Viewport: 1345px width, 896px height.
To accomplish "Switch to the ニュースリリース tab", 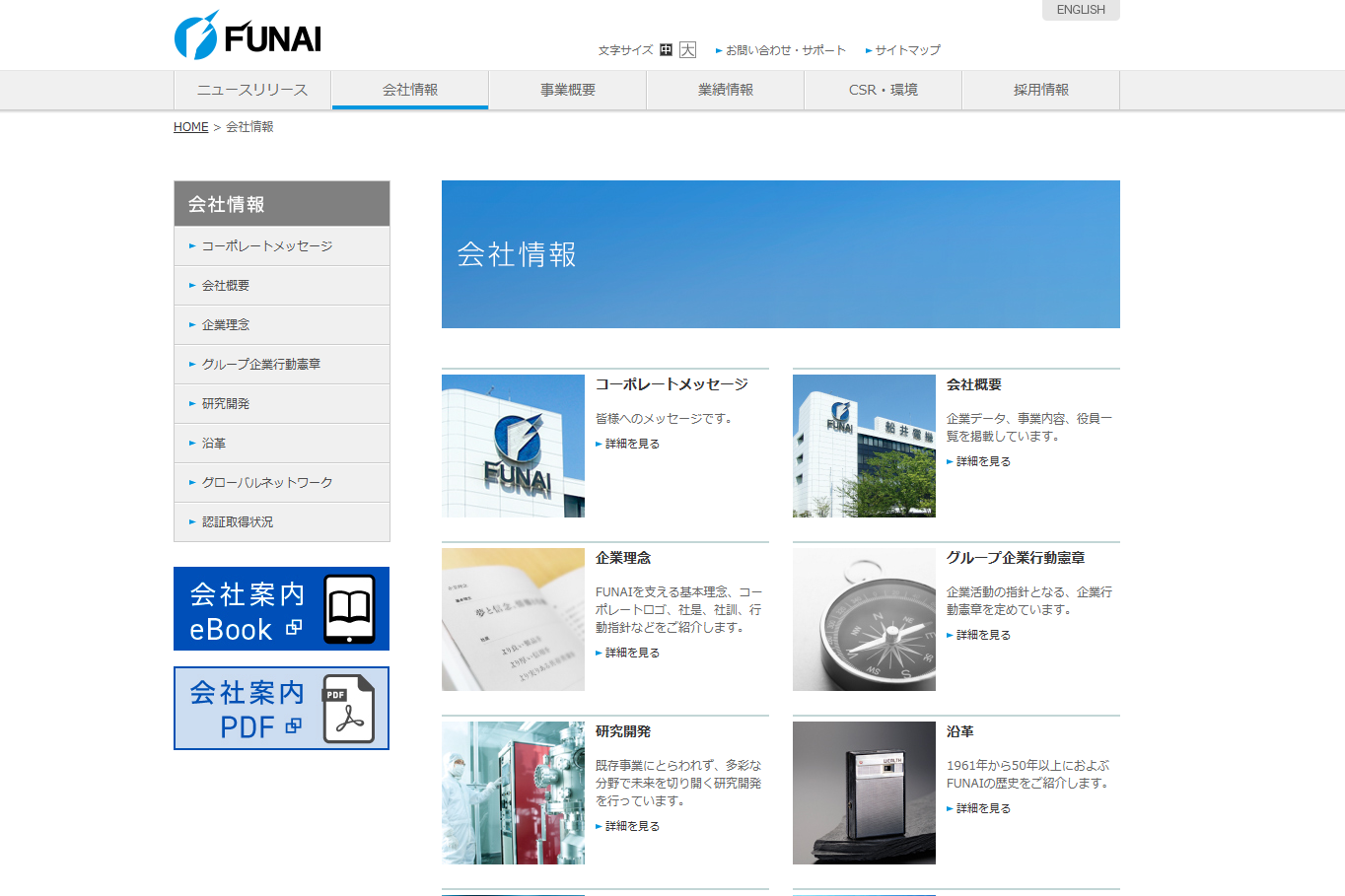I will pyautogui.click(x=252, y=89).
